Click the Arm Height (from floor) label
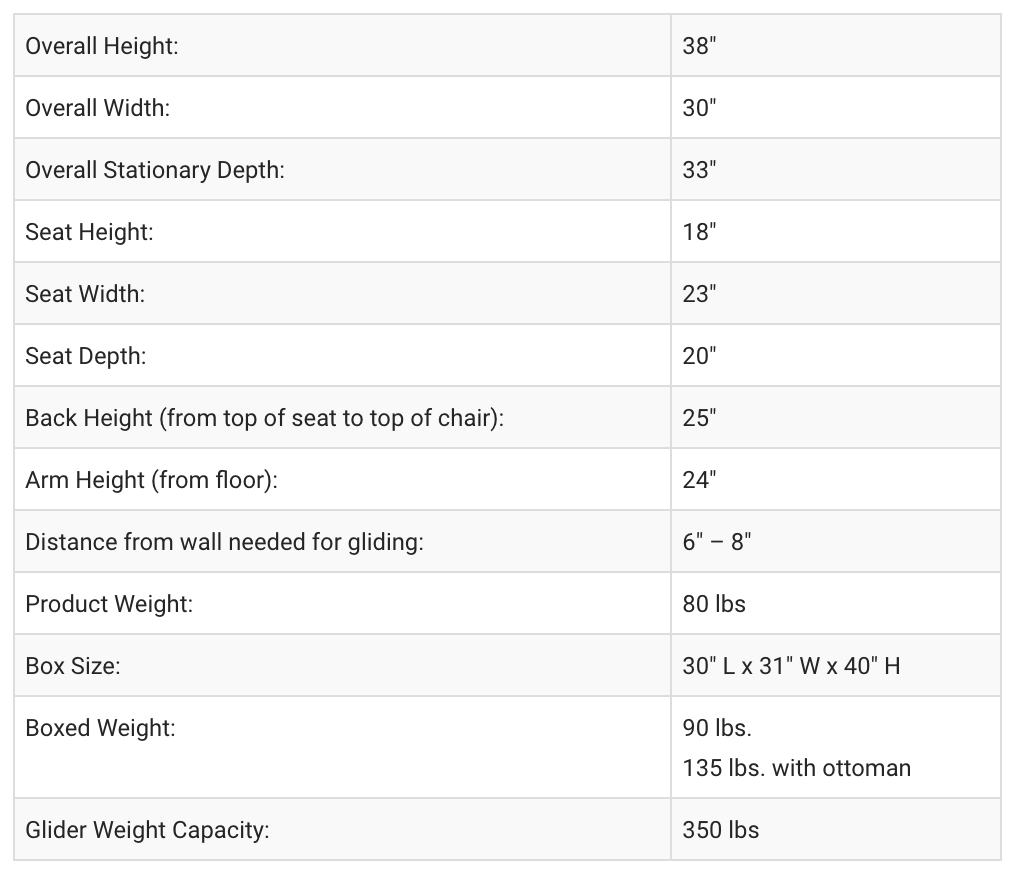Viewport: 1020px width, 886px height. [151, 480]
